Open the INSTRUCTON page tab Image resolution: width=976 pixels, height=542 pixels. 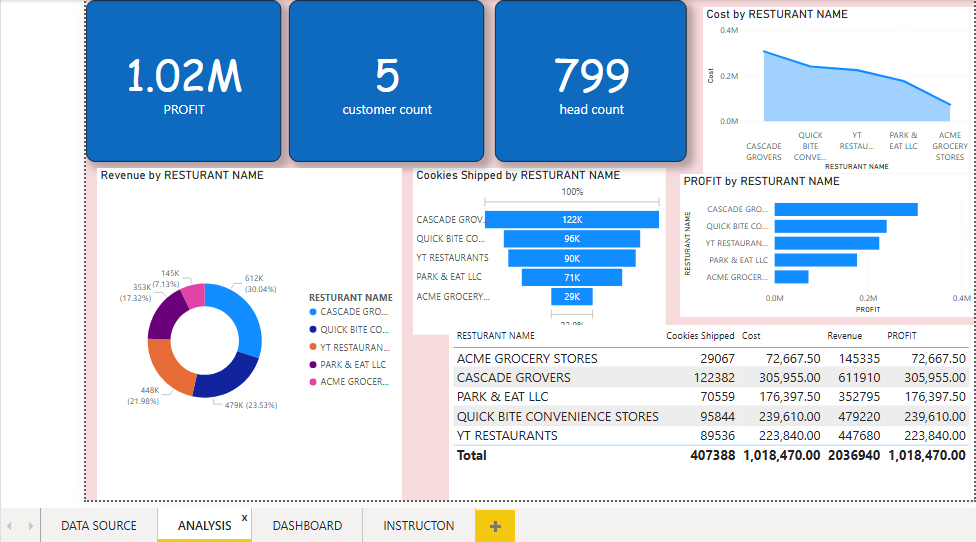(418, 525)
